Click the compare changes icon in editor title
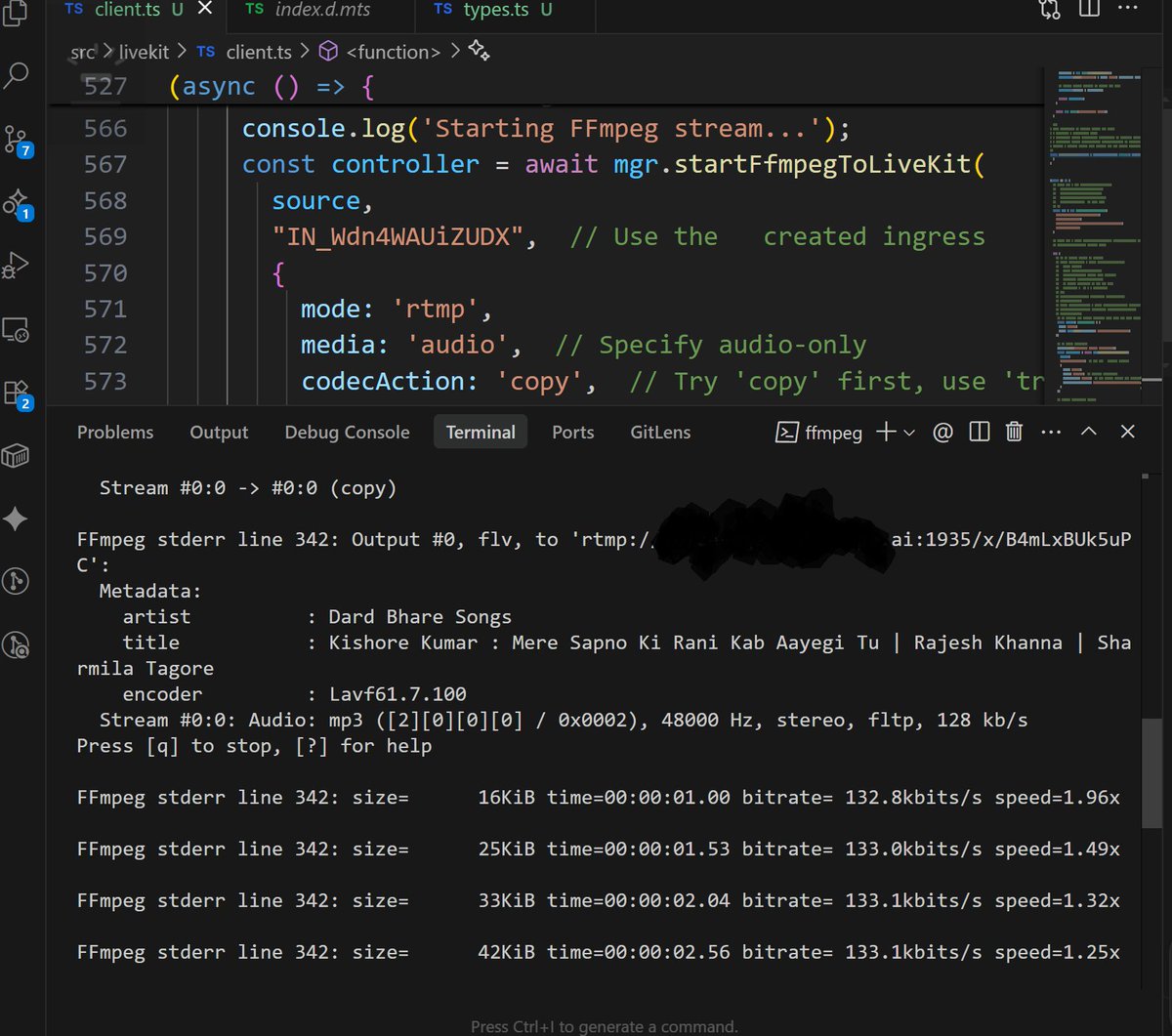 click(1050, 10)
